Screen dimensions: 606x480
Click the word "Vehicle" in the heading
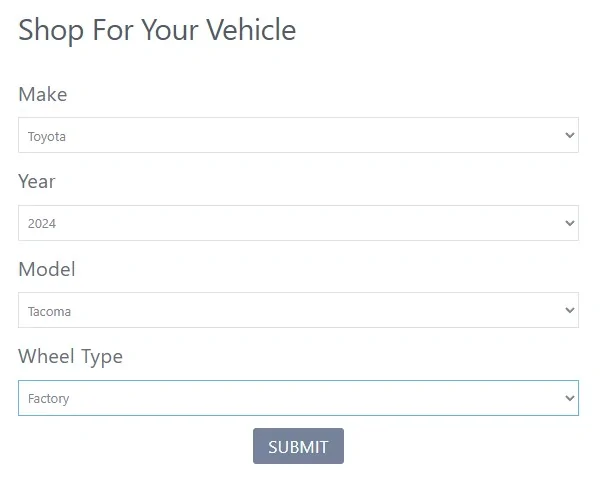(251, 30)
